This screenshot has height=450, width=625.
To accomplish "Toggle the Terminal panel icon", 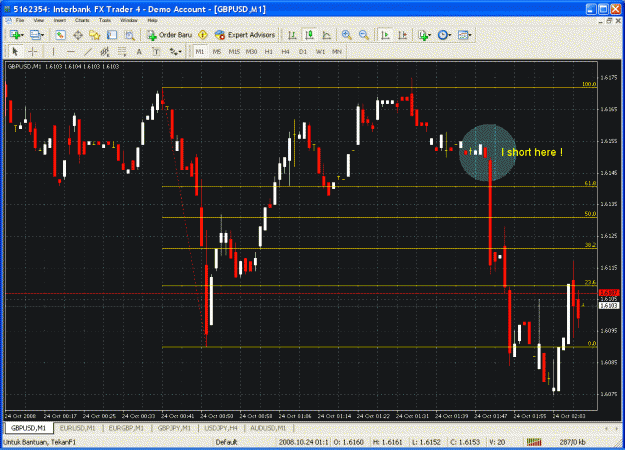I will click(112, 35).
